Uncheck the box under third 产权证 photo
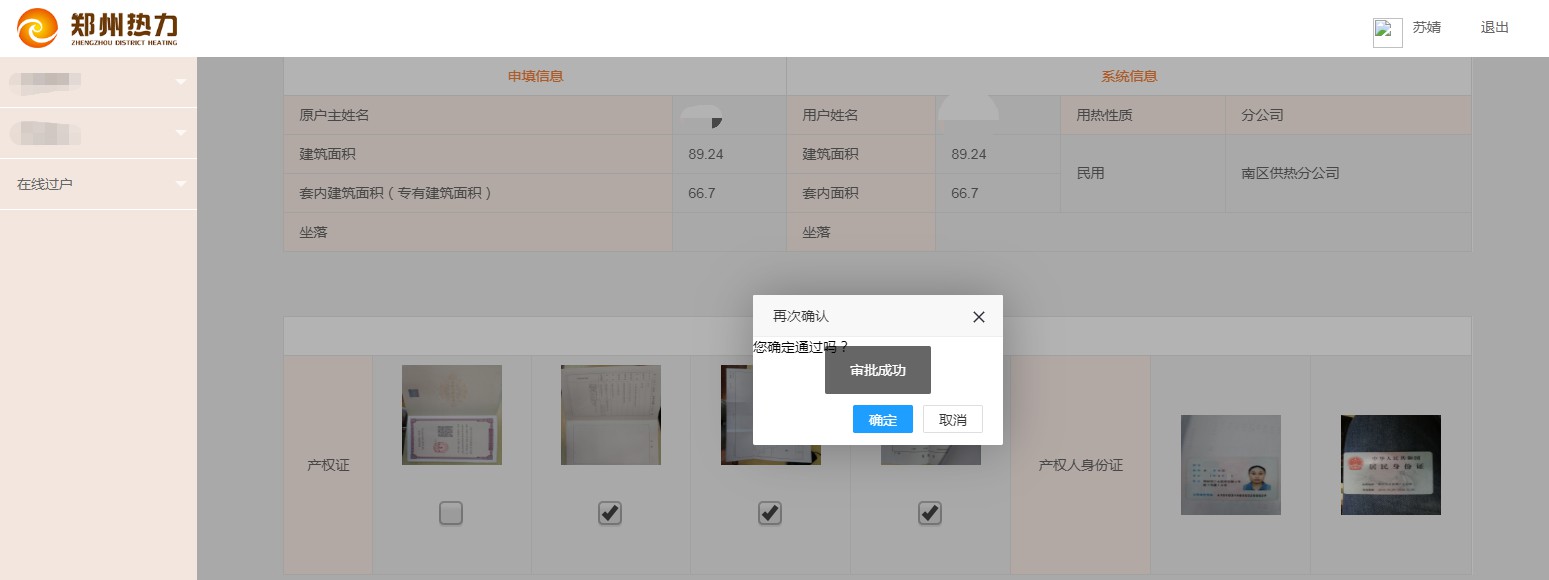 770,513
